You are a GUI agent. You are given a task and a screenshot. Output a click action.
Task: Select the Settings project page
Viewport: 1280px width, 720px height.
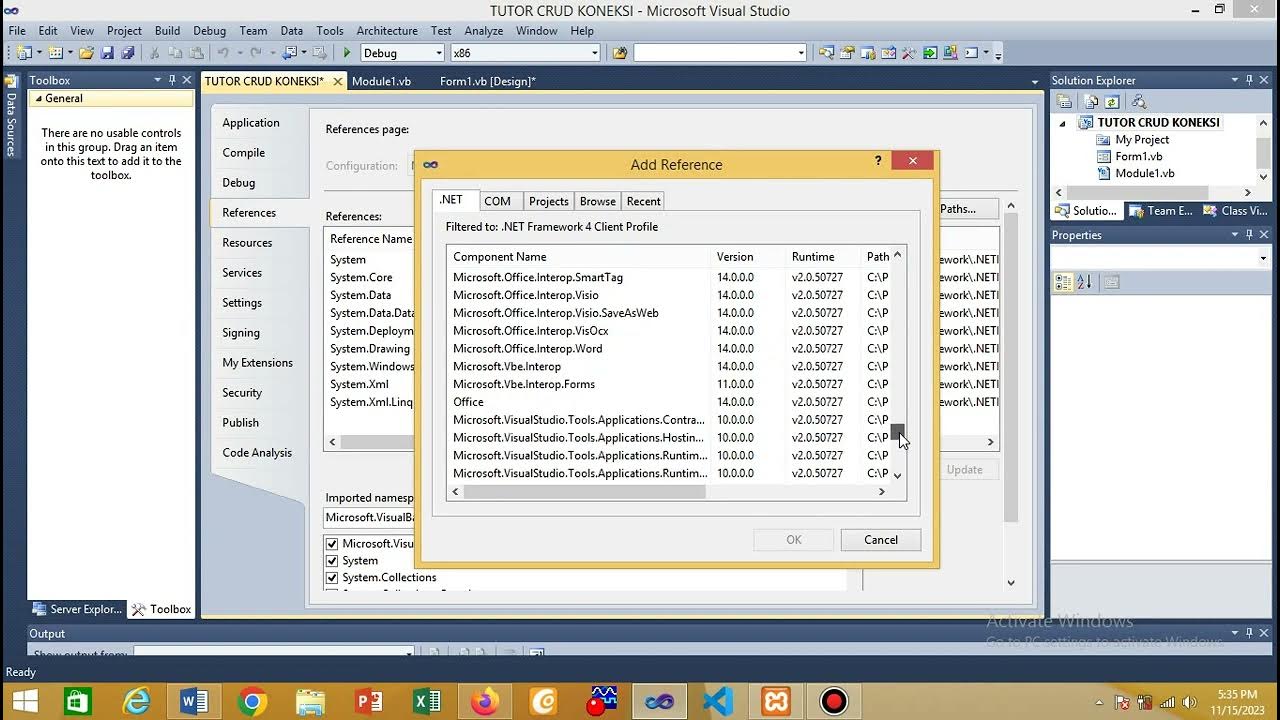[242, 303]
